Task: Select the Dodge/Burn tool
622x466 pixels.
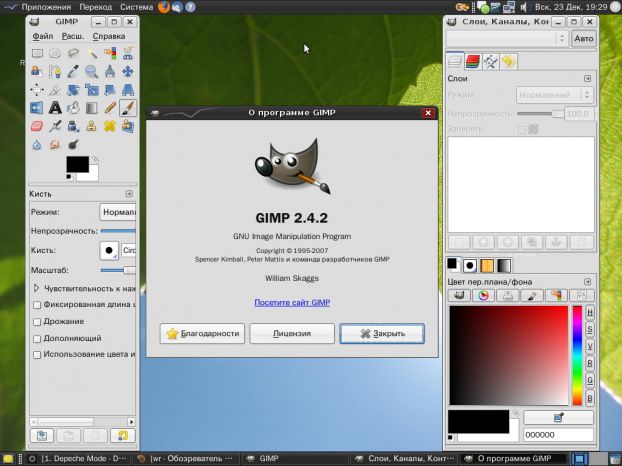Action: [x=73, y=144]
